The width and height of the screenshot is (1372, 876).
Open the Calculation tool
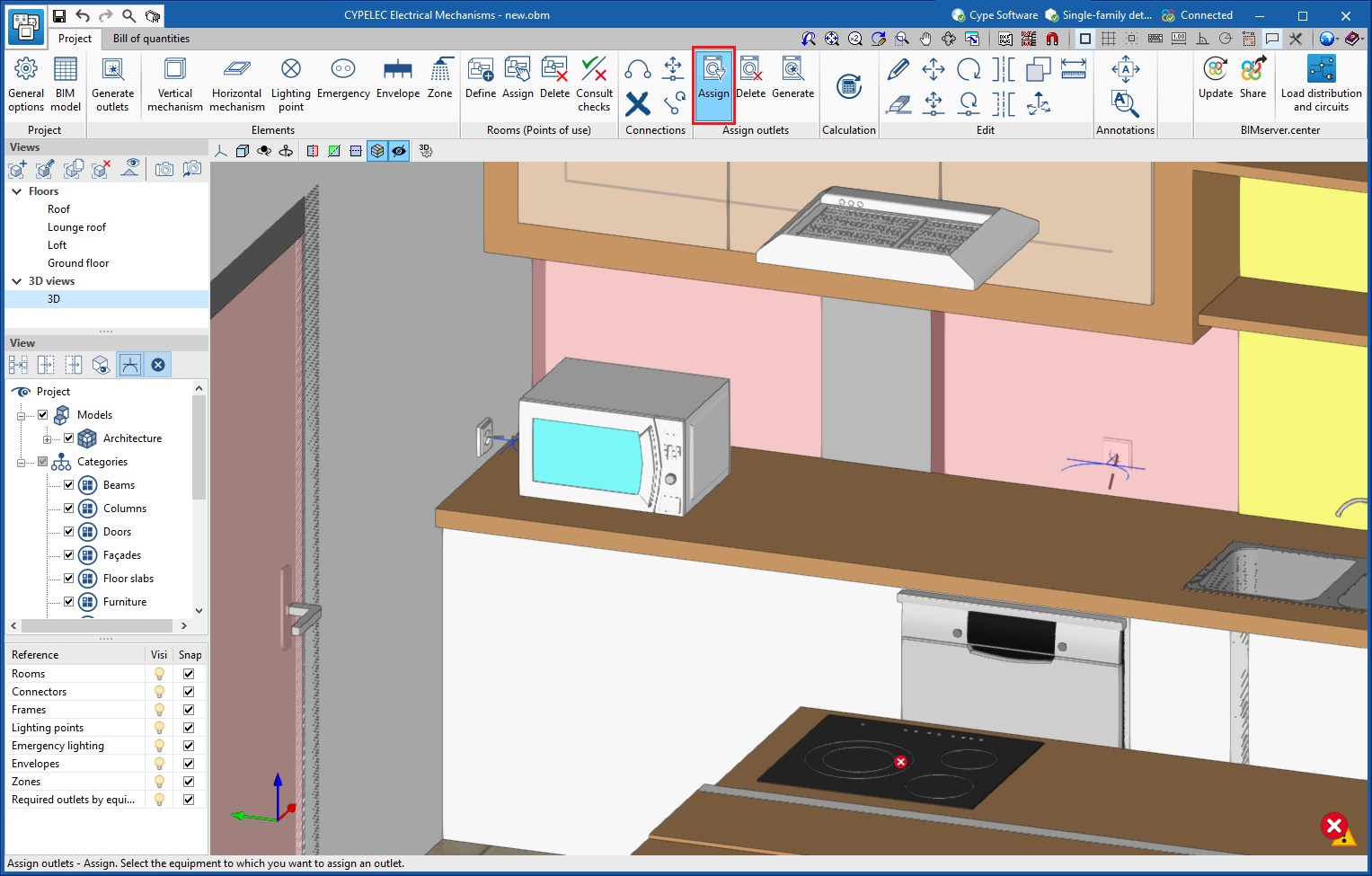[x=848, y=87]
